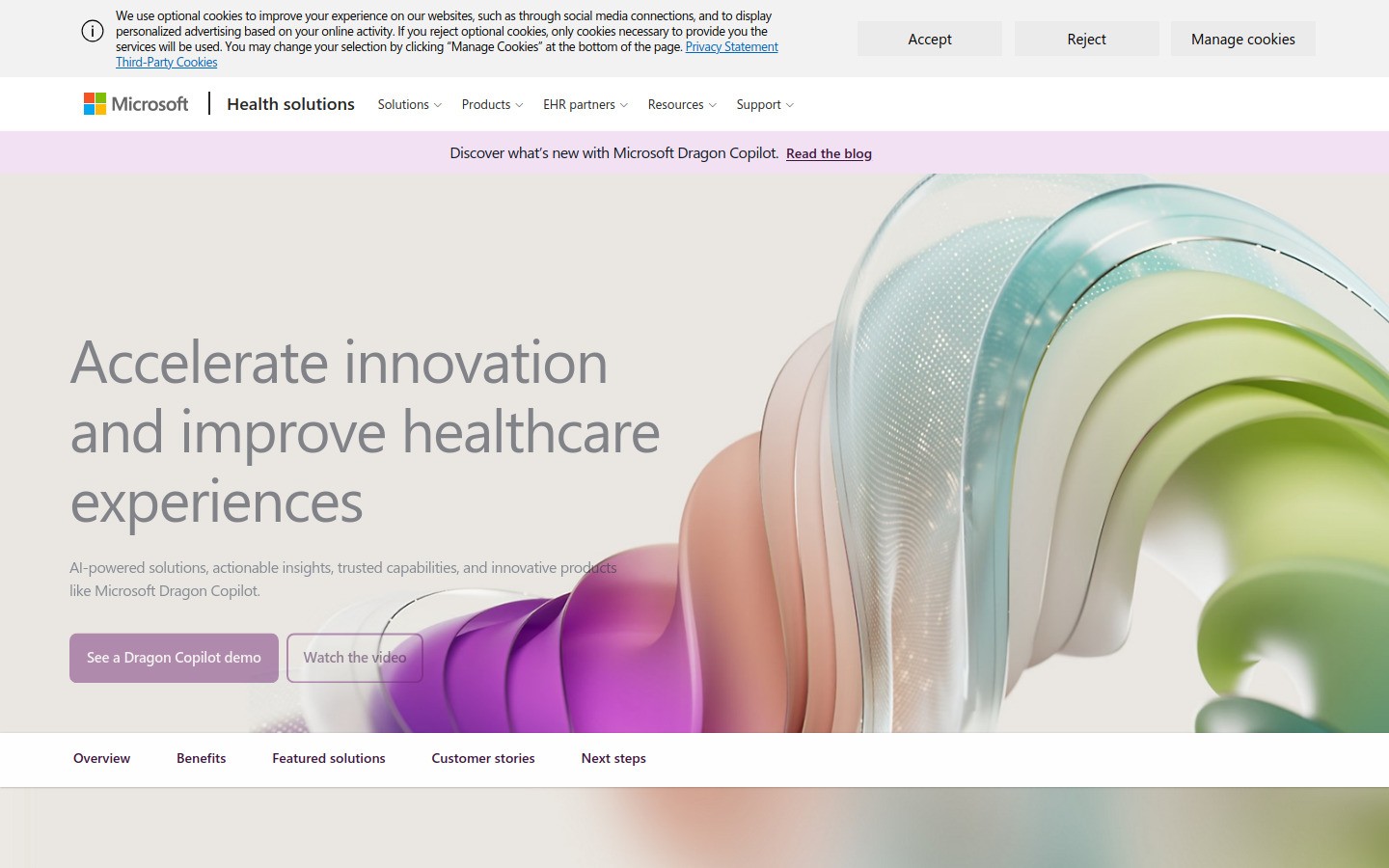Click See a Dragon Copilot demo
The image size is (1389, 868).
(174, 658)
